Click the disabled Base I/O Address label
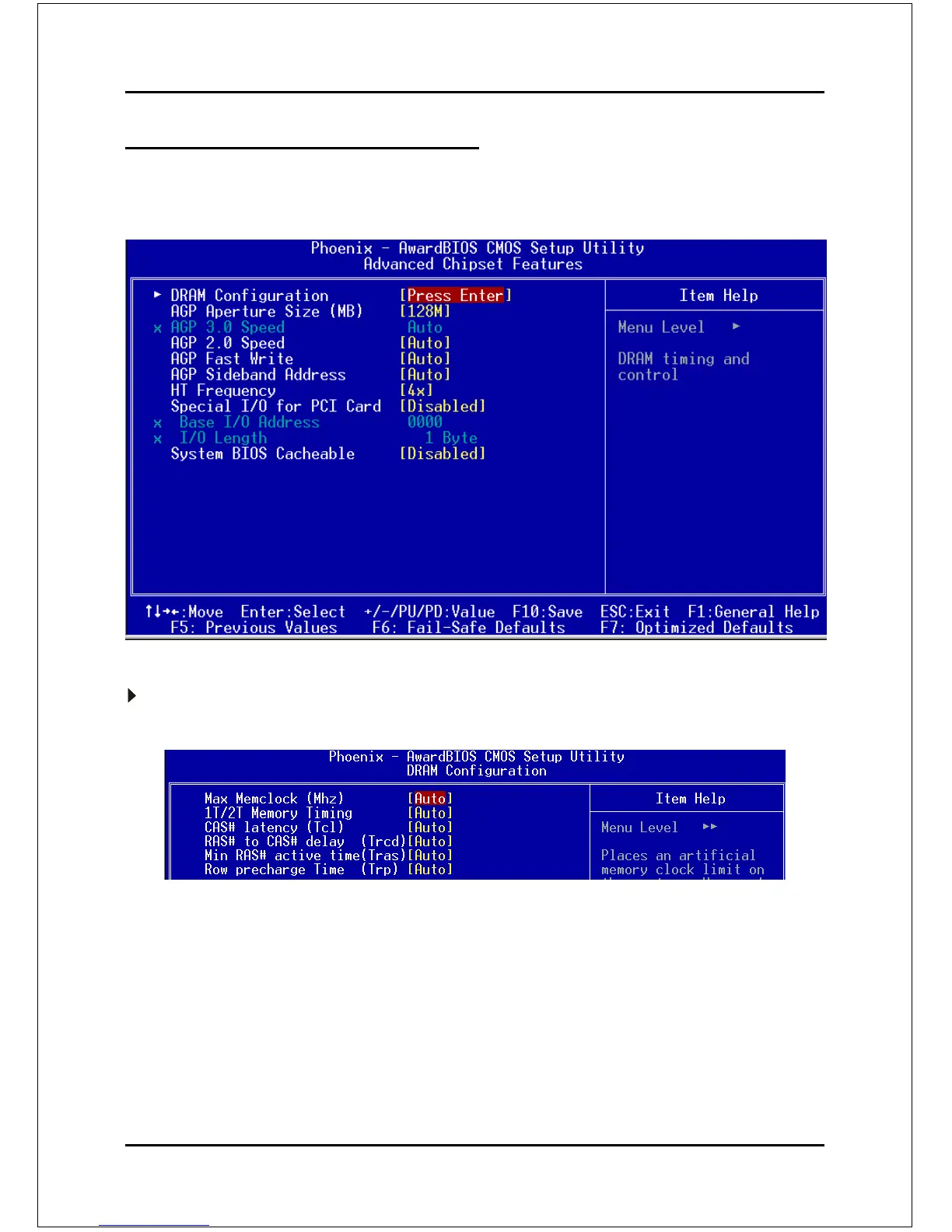This screenshot has height=1232, width=952. point(250,422)
